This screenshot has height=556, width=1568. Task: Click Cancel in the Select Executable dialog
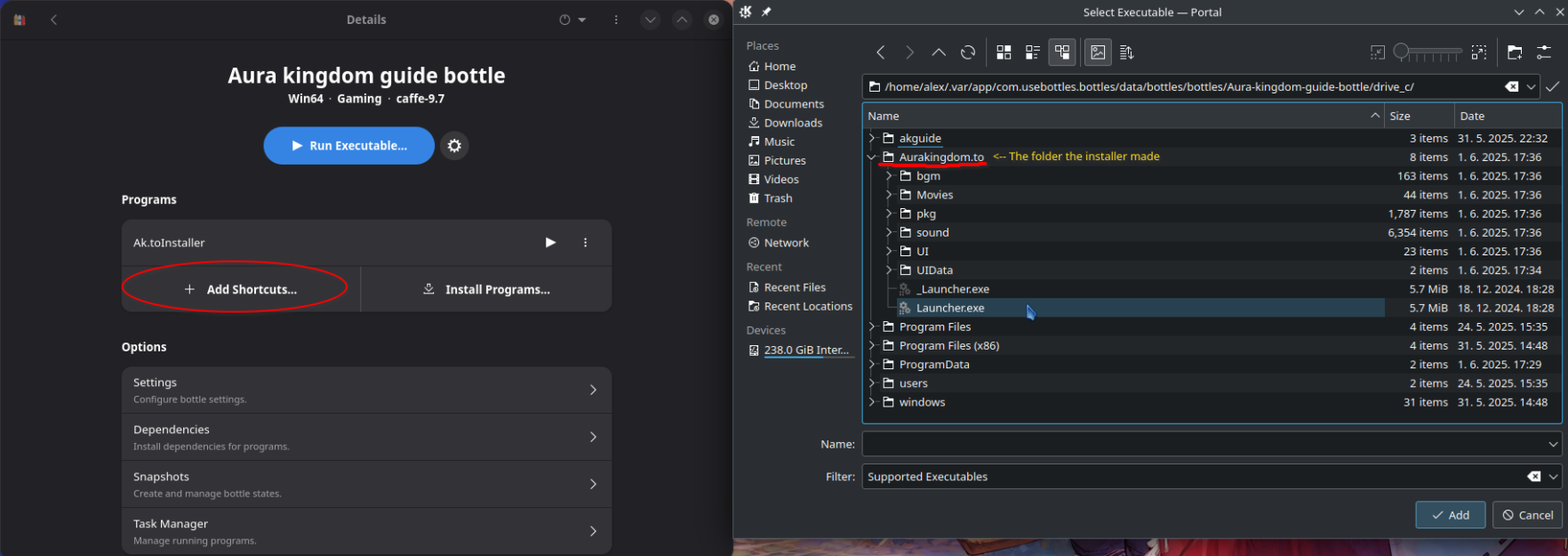1528,515
